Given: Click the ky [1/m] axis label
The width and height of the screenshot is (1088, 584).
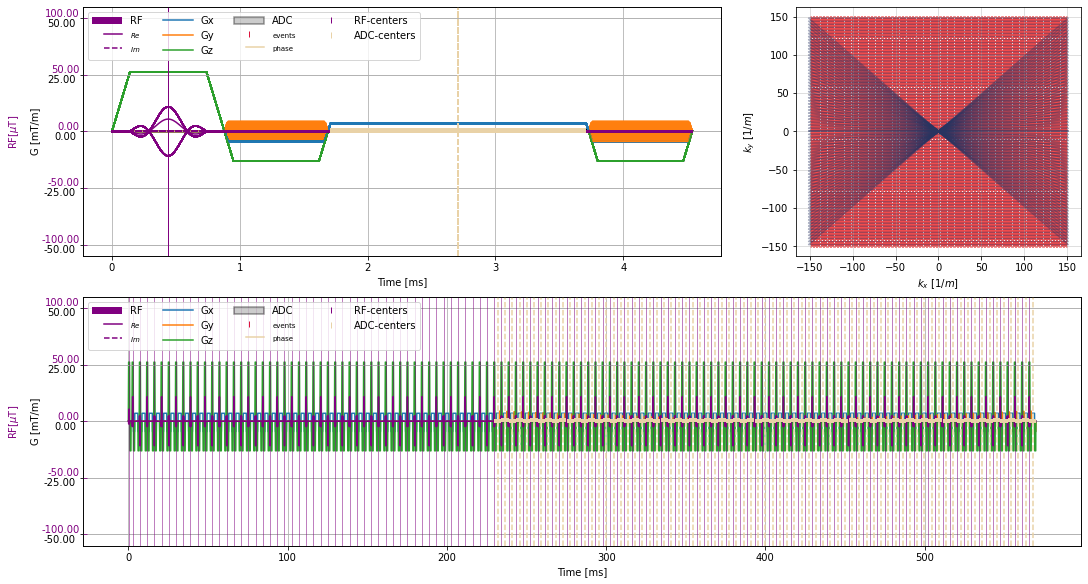Looking at the screenshot, I should click(749, 132).
